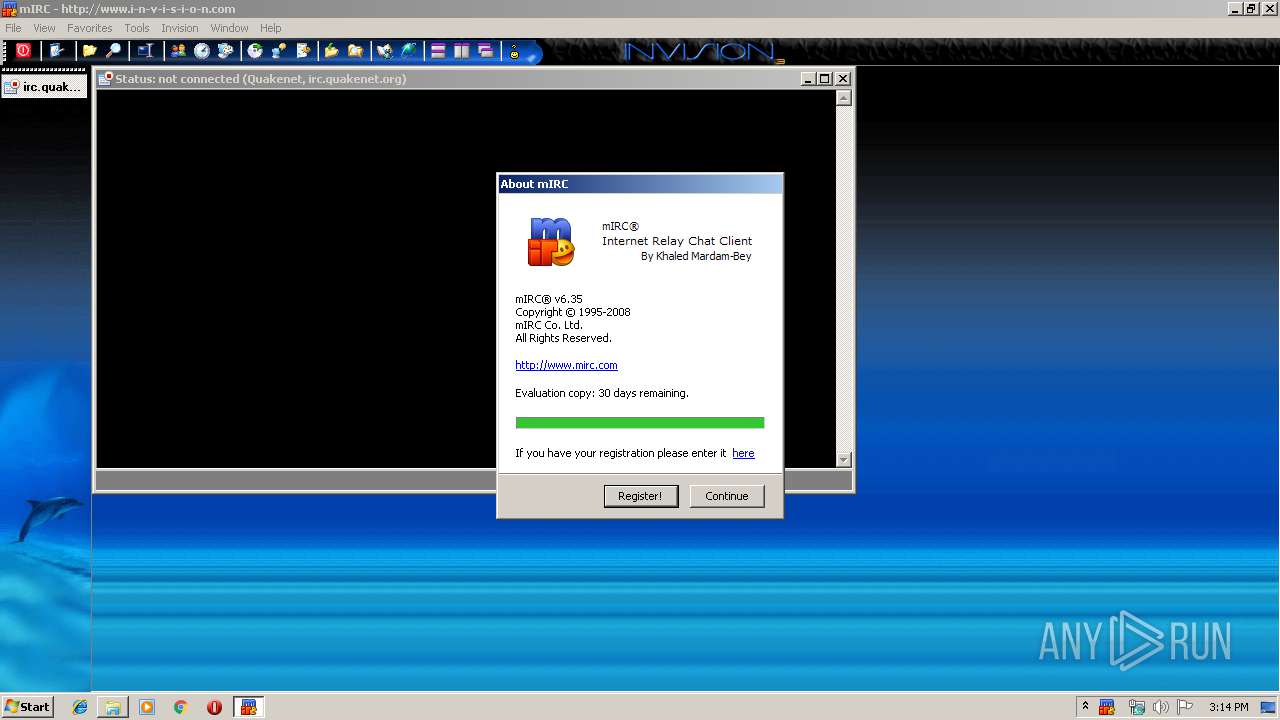Click the CD disc icon in toolbar
Image resolution: width=1280 pixels, height=720 pixels.
(255, 50)
